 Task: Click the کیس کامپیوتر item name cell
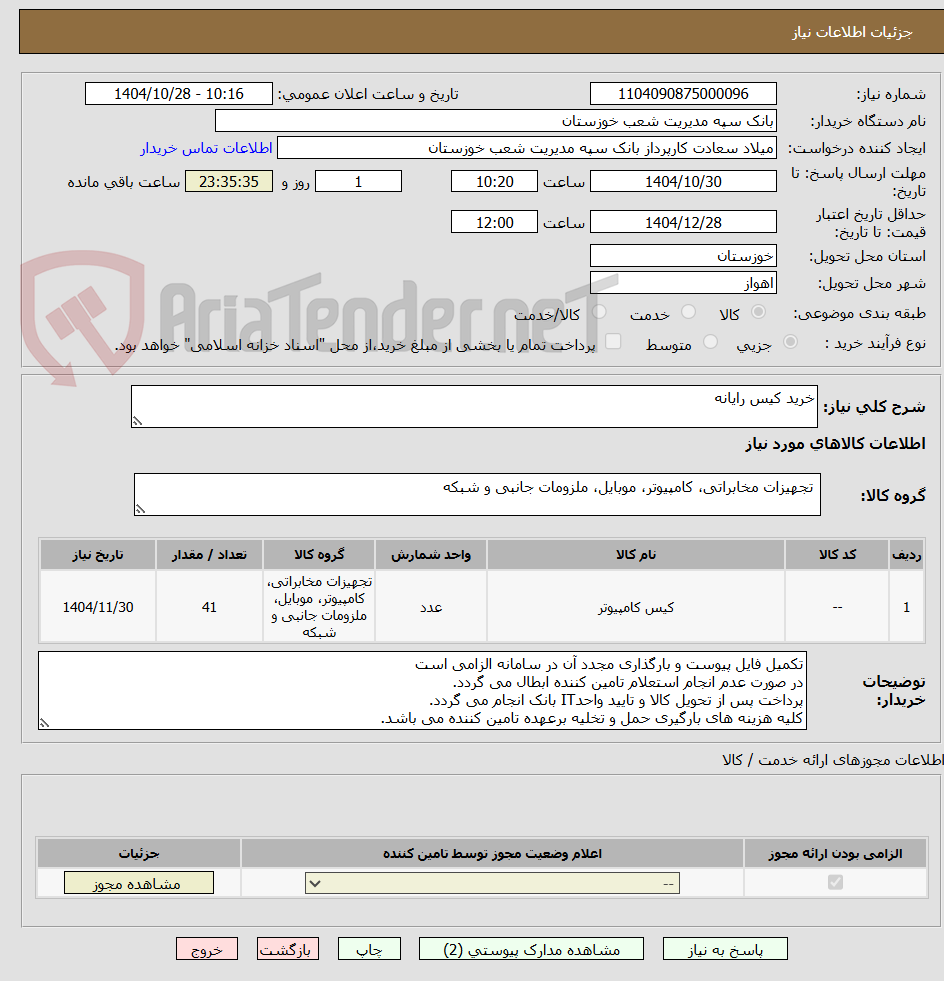point(636,607)
